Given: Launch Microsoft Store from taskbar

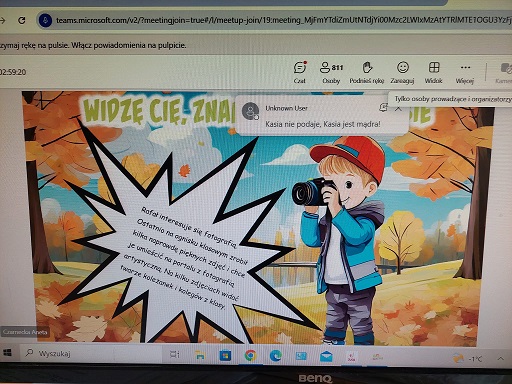Looking at the screenshot, I should [x=225, y=356].
